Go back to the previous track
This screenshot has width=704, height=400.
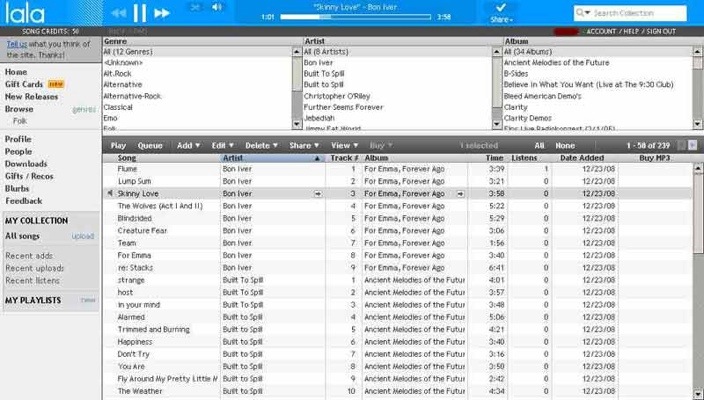[x=118, y=13]
